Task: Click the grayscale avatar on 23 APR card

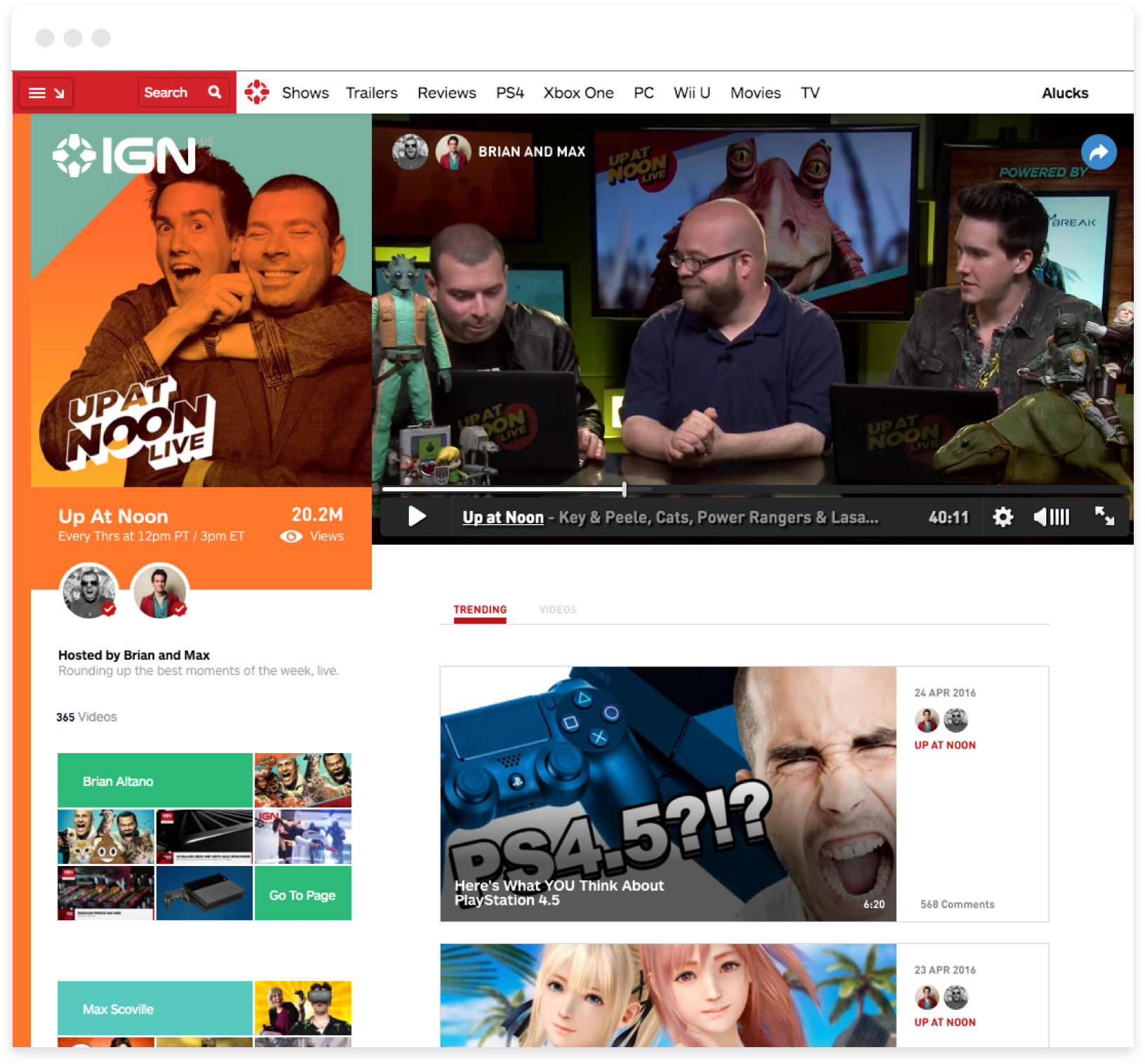Action: click(956, 997)
